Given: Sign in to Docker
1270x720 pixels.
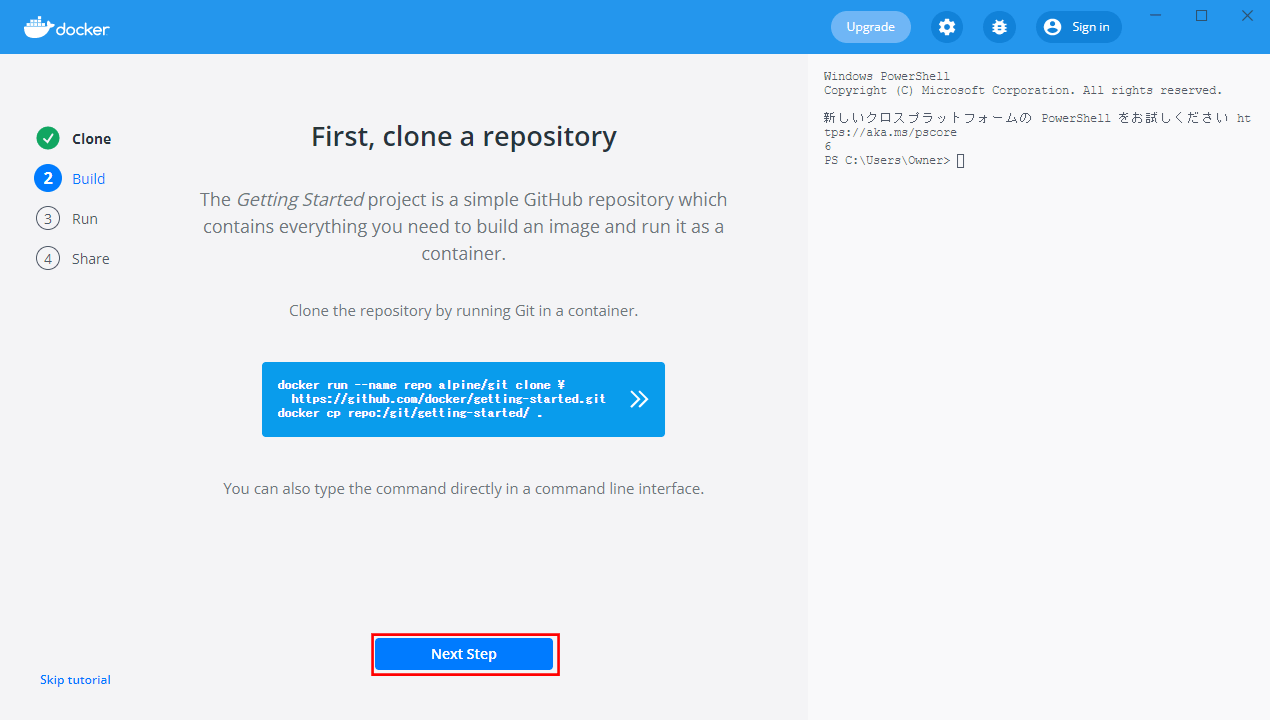Looking at the screenshot, I should pos(1079,27).
